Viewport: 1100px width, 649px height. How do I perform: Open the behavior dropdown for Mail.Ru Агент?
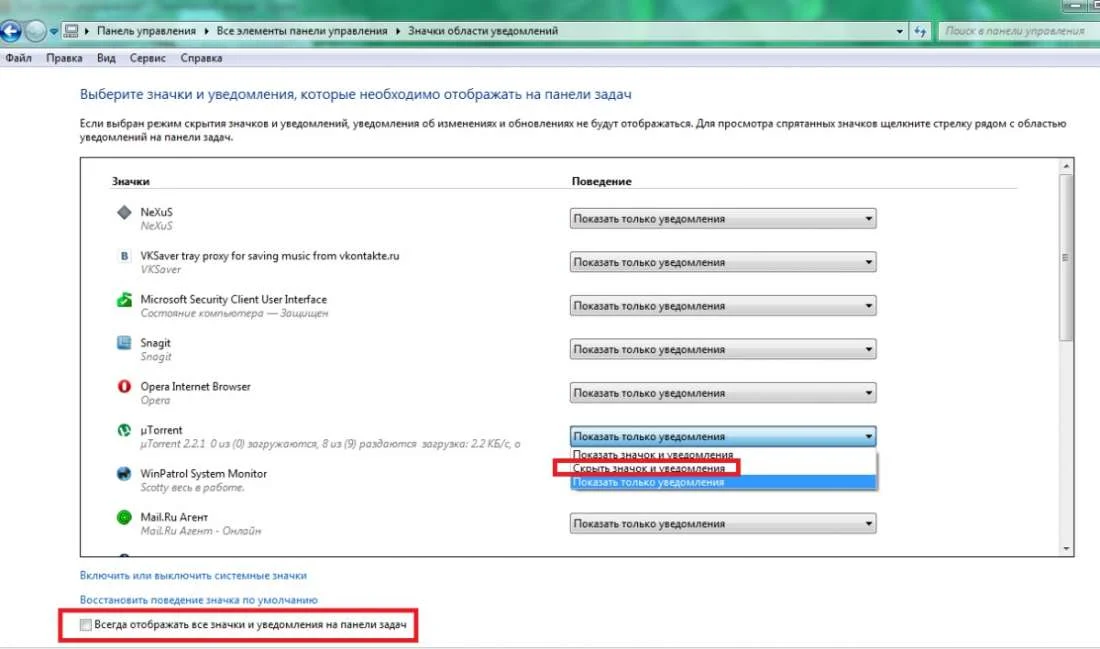click(x=723, y=523)
